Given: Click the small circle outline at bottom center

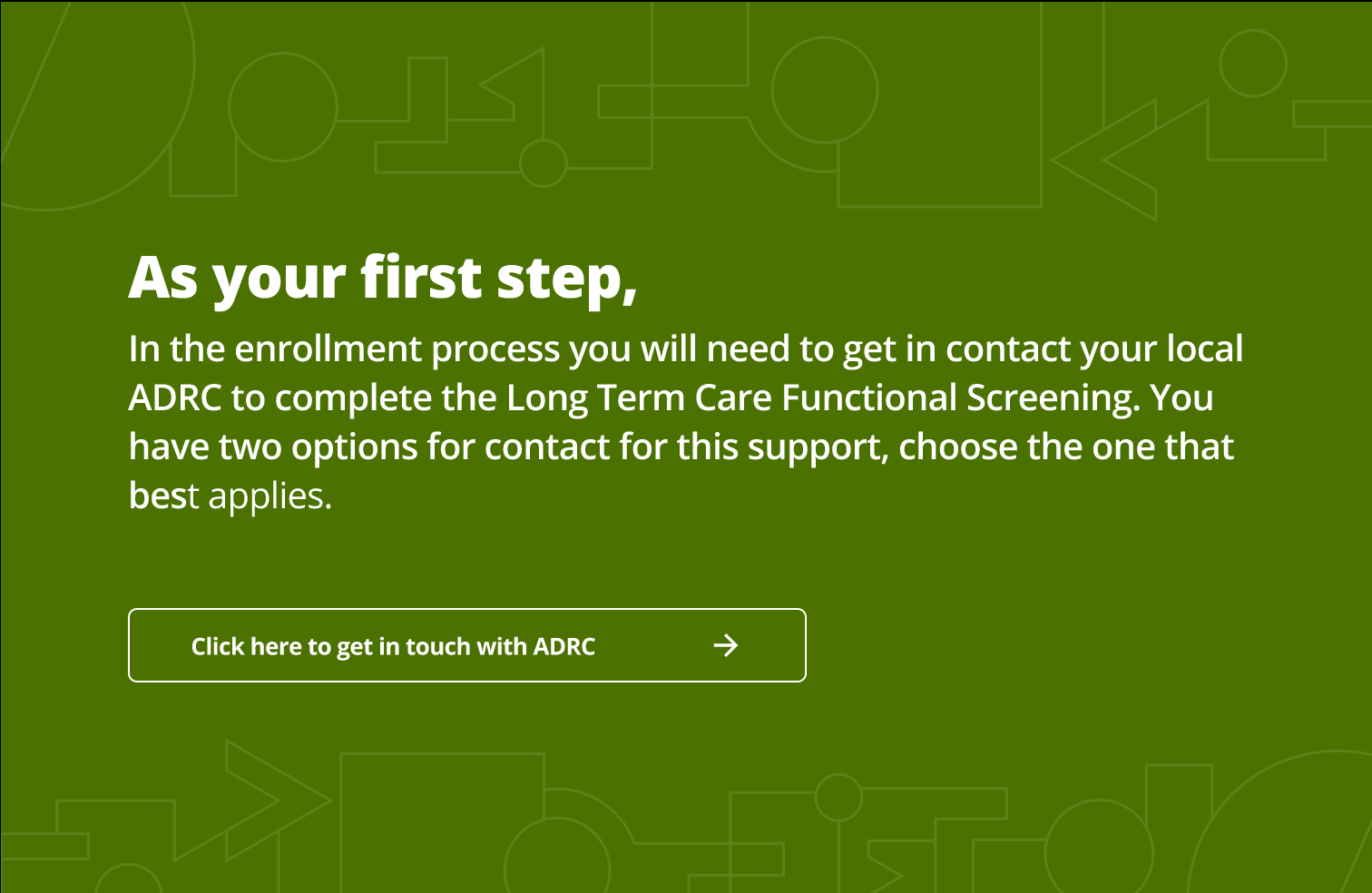Looking at the screenshot, I should click(x=838, y=798).
